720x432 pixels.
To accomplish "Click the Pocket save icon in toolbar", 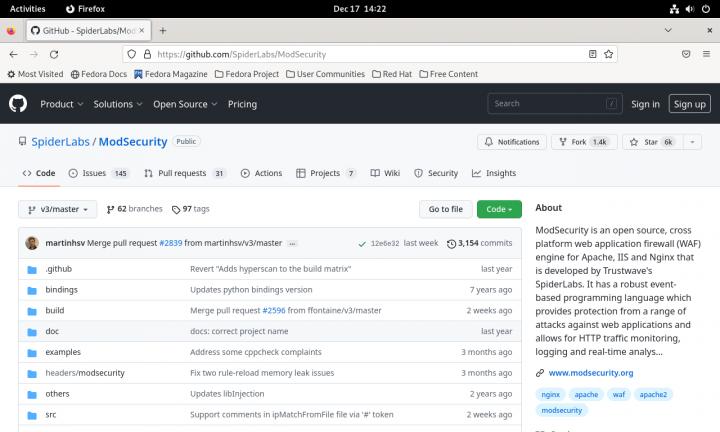I will 686,54.
